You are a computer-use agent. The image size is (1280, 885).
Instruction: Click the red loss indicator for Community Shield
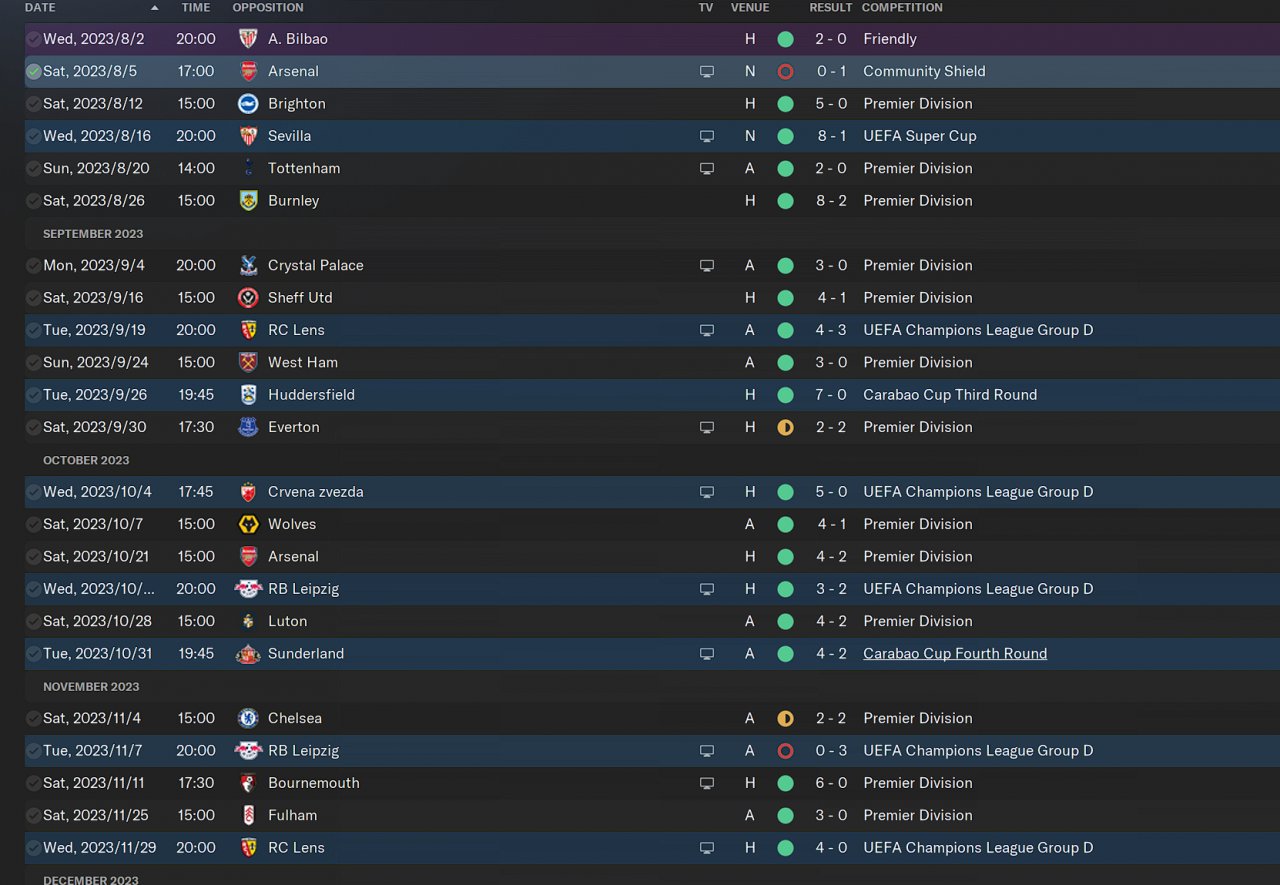[x=785, y=71]
